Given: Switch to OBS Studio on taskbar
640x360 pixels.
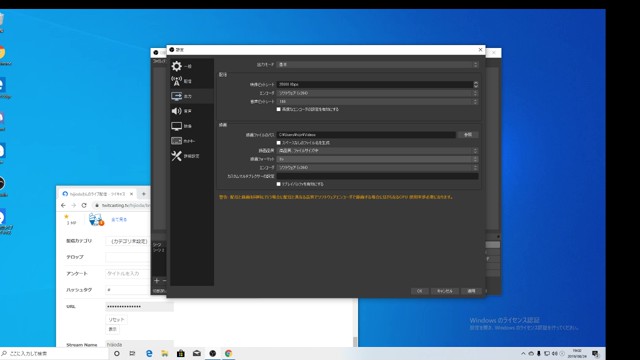Looking at the screenshot, I should (213, 353).
